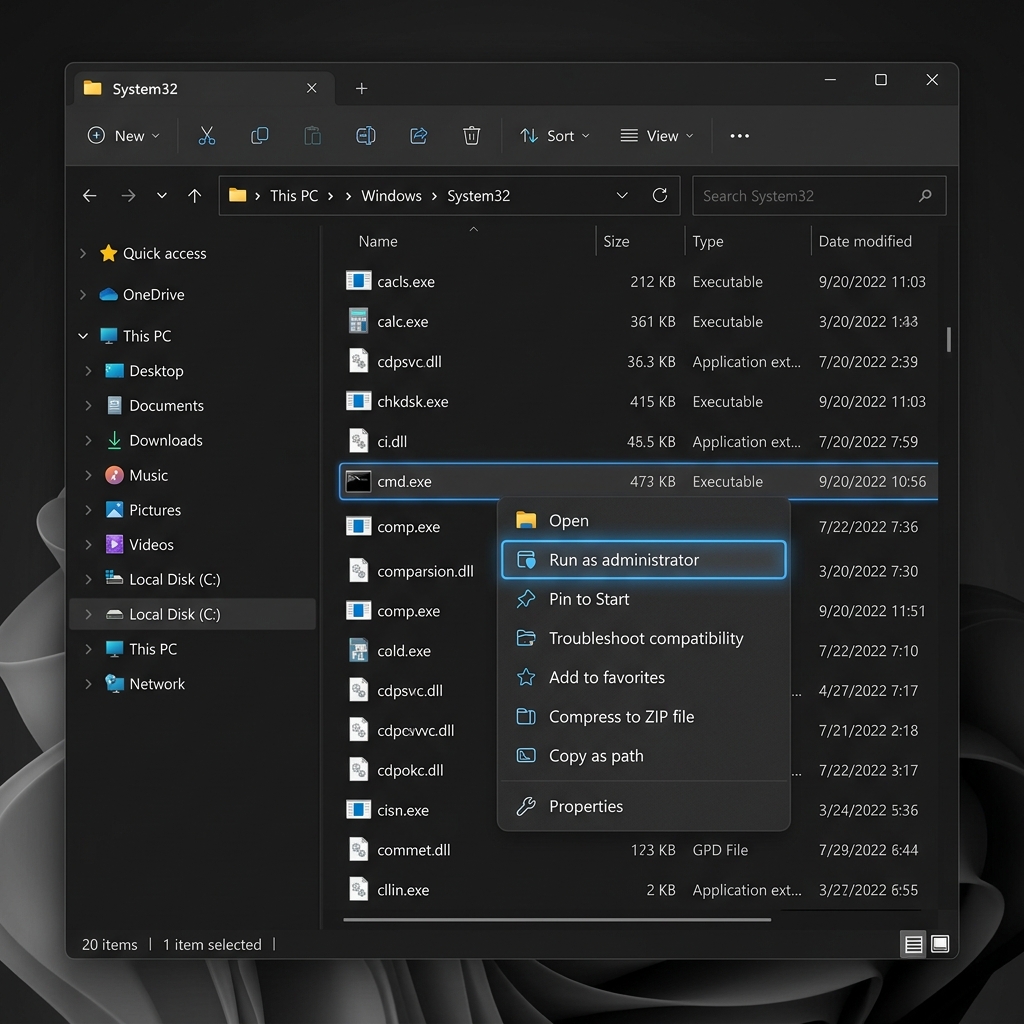Select the chkdsk.exe file row
Image resolution: width=1024 pixels, height=1024 pixels.
pos(639,401)
